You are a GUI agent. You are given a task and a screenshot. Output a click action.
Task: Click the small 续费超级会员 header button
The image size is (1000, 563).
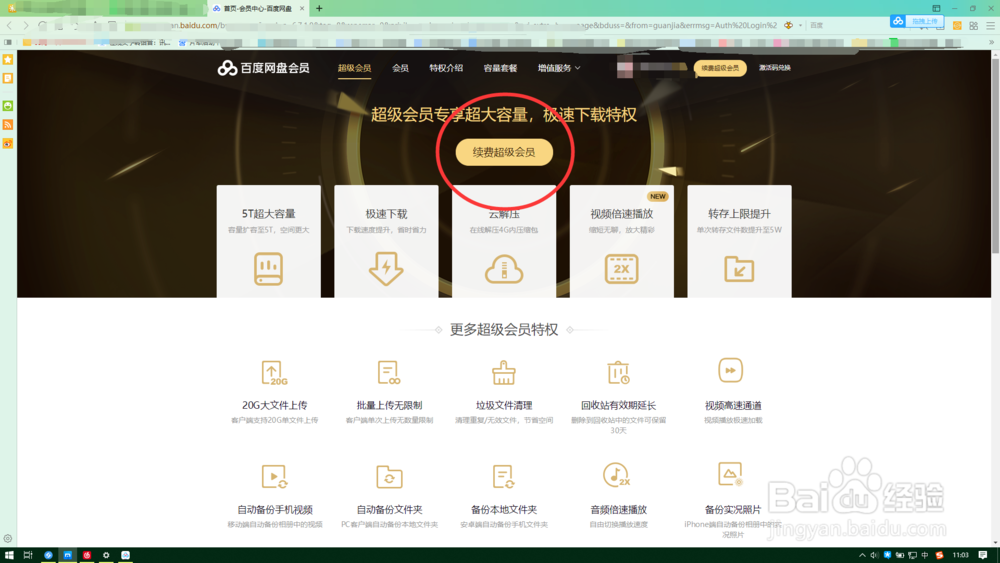pos(720,68)
